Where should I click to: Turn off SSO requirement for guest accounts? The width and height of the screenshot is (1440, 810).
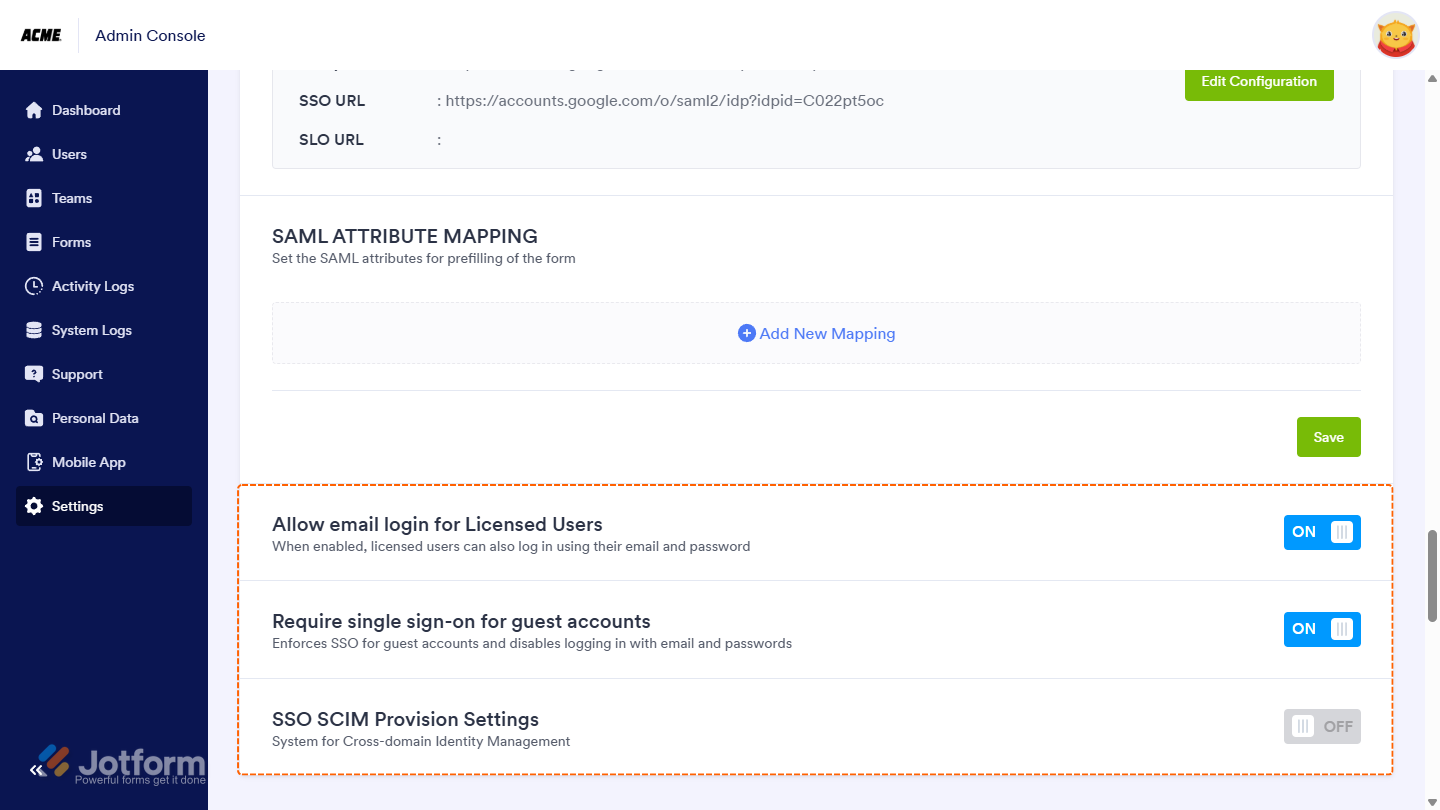(1322, 629)
